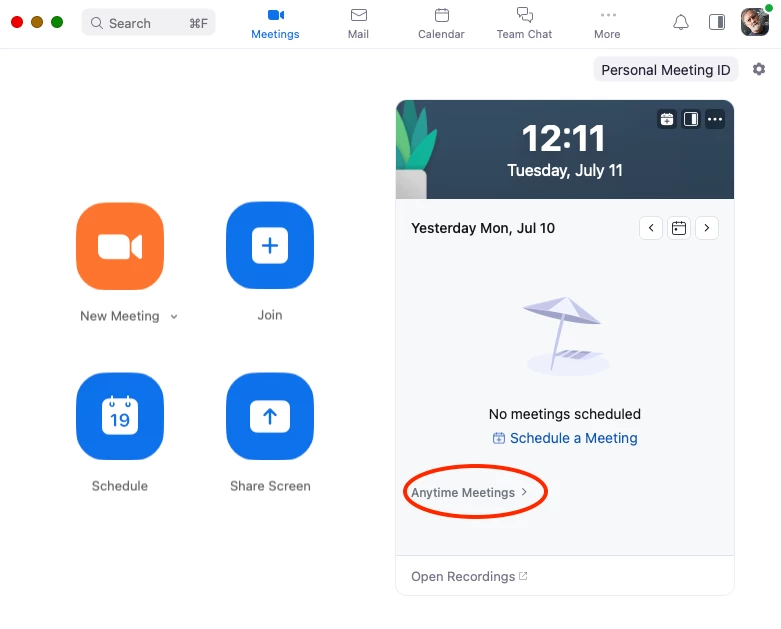The width and height of the screenshot is (781, 629).
Task: Toggle the side panel icon in top bar
Action: 717,22
